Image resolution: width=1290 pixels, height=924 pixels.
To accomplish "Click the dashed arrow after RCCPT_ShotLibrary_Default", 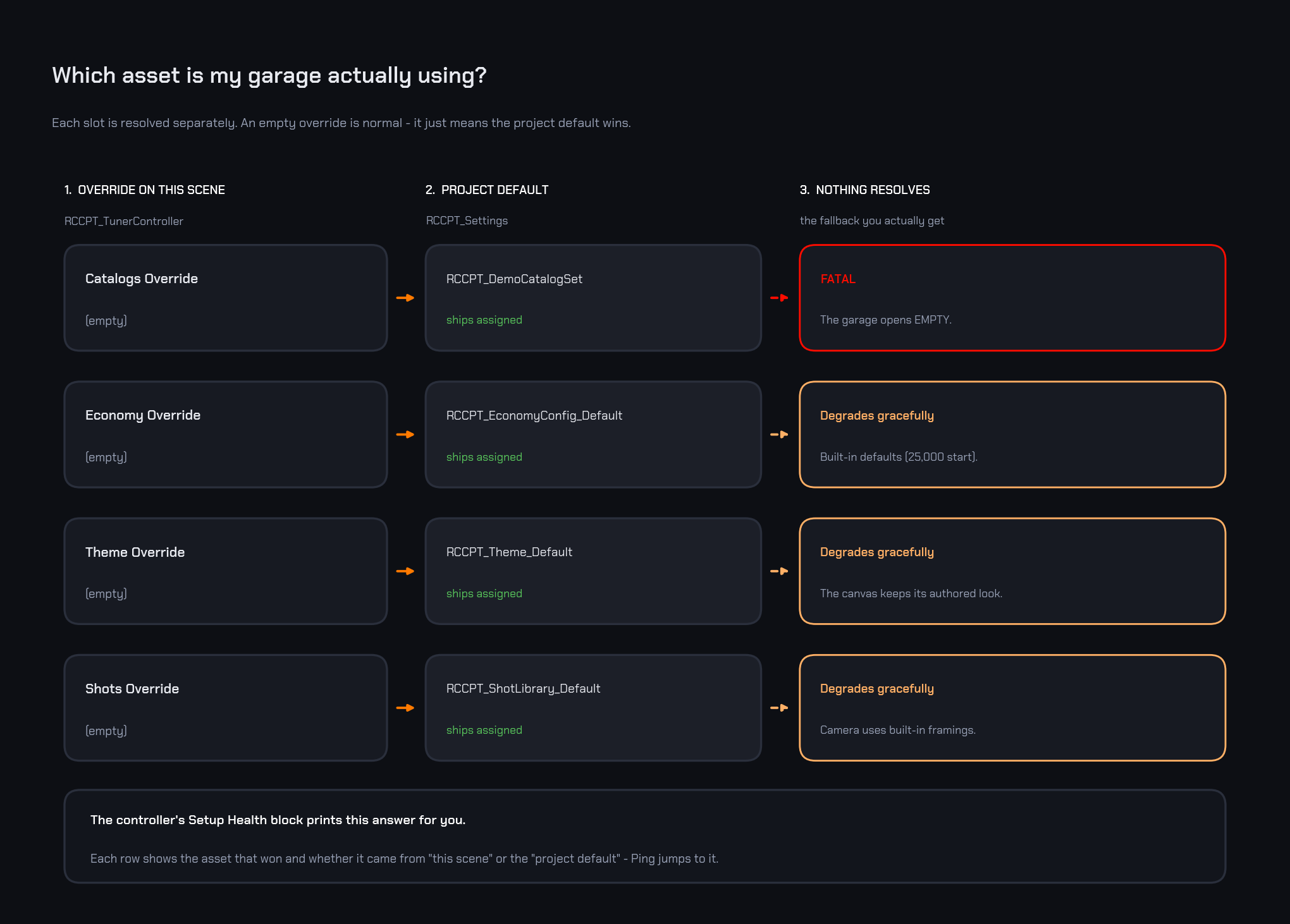I will (x=779, y=708).
